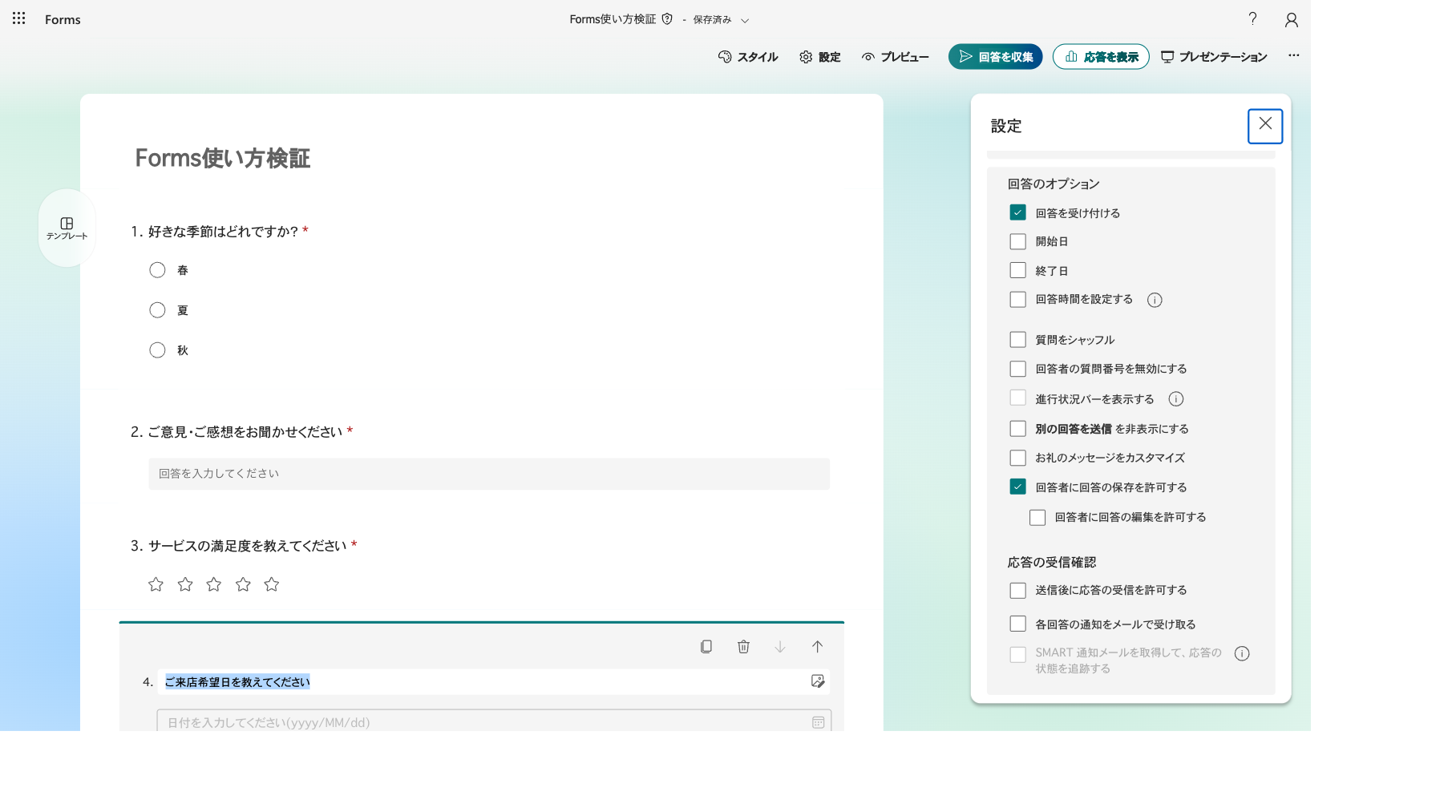Image resolution: width=1456 pixels, height=812 pixels.
Task: Click the 応答を表示 button
Action: [1101, 57]
